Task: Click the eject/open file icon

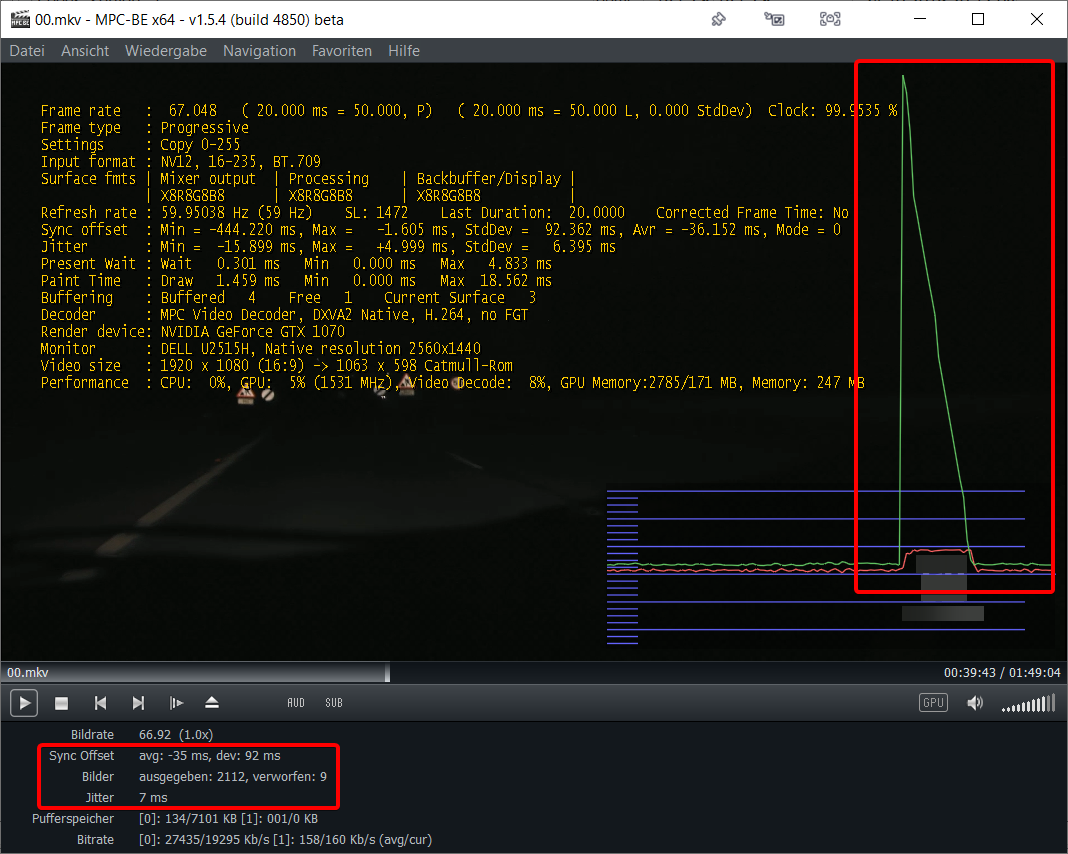Action: pos(212,703)
